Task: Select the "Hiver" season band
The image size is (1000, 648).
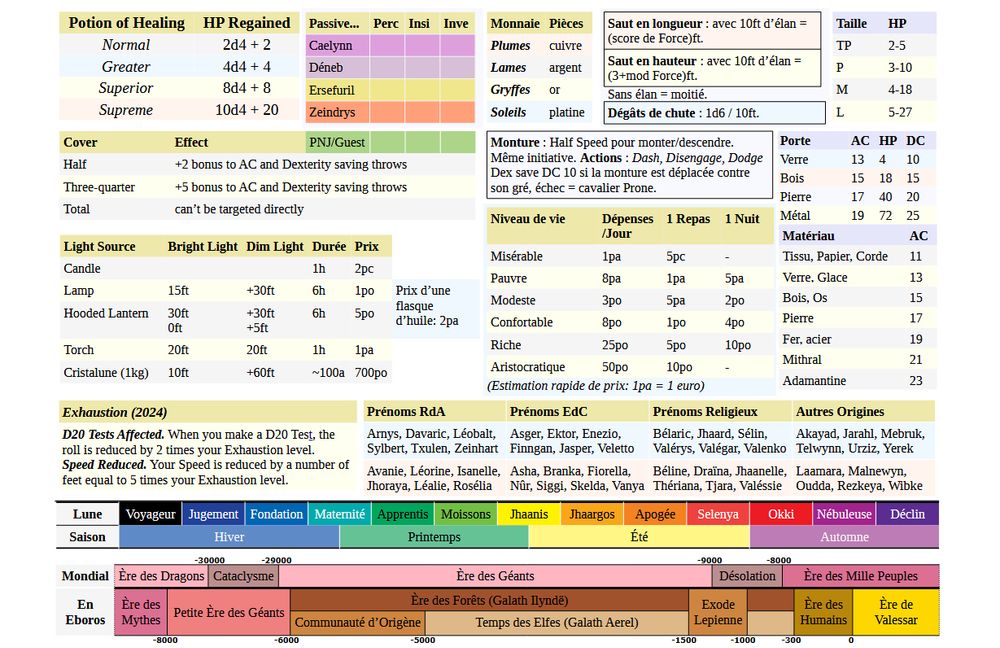Action: click(x=229, y=537)
